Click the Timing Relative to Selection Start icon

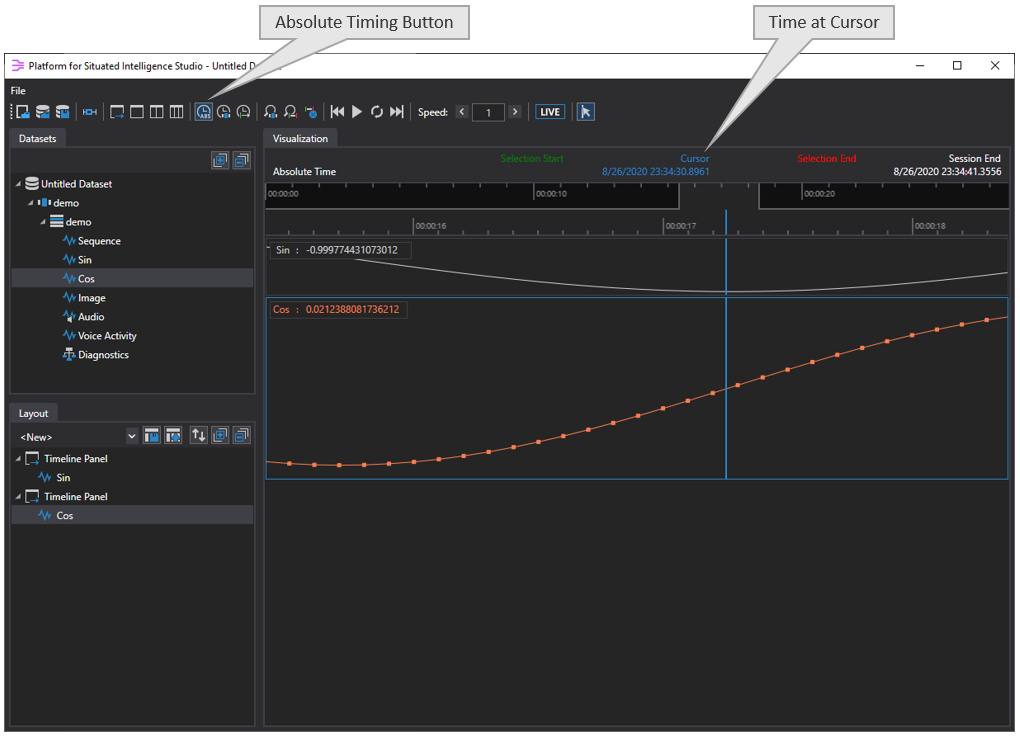pos(243,111)
